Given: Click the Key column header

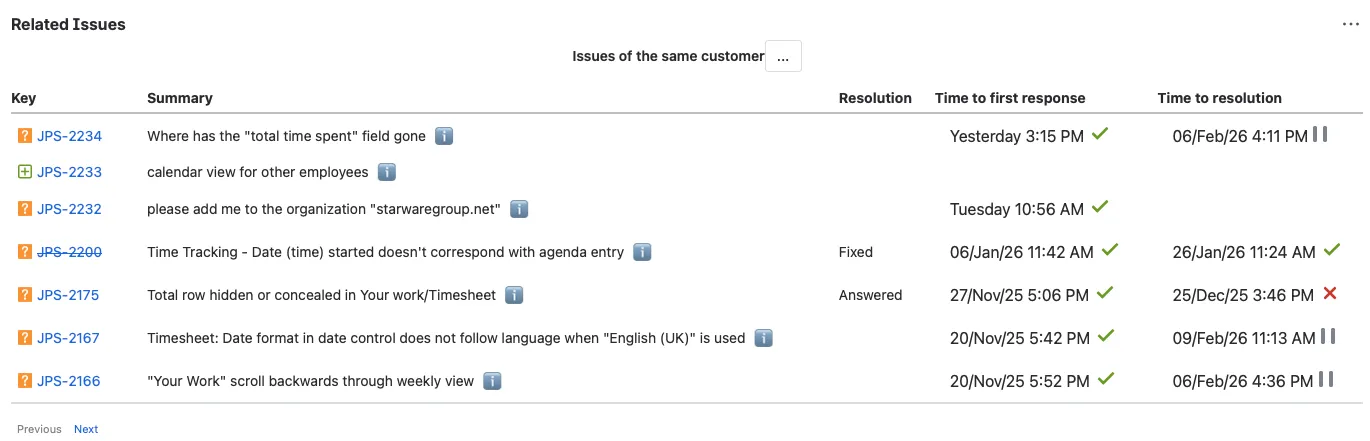Looking at the screenshot, I should (x=23, y=98).
